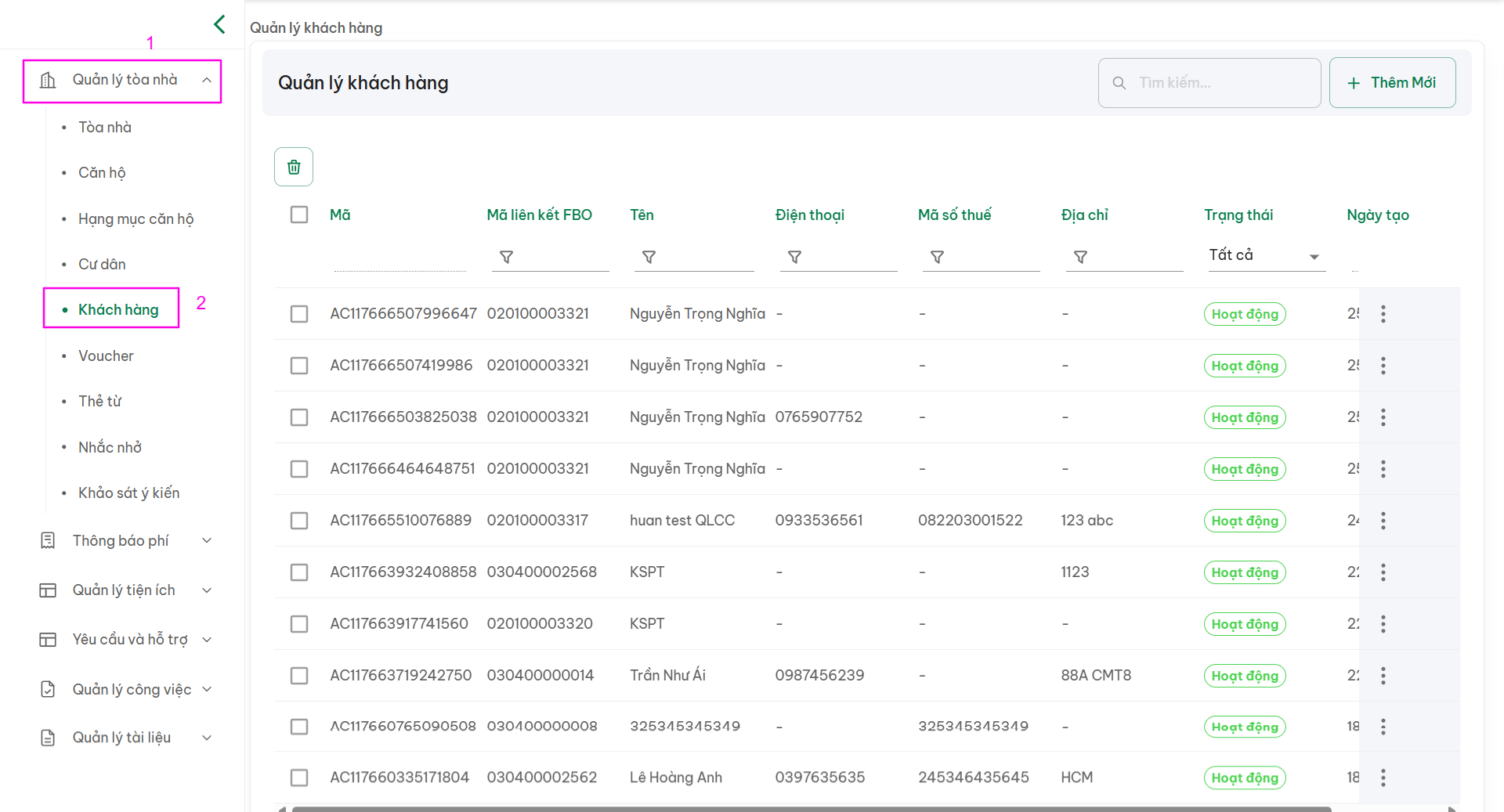1504x812 pixels.
Task: Click the trash delete icon above table
Action: [x=294, y=167]
